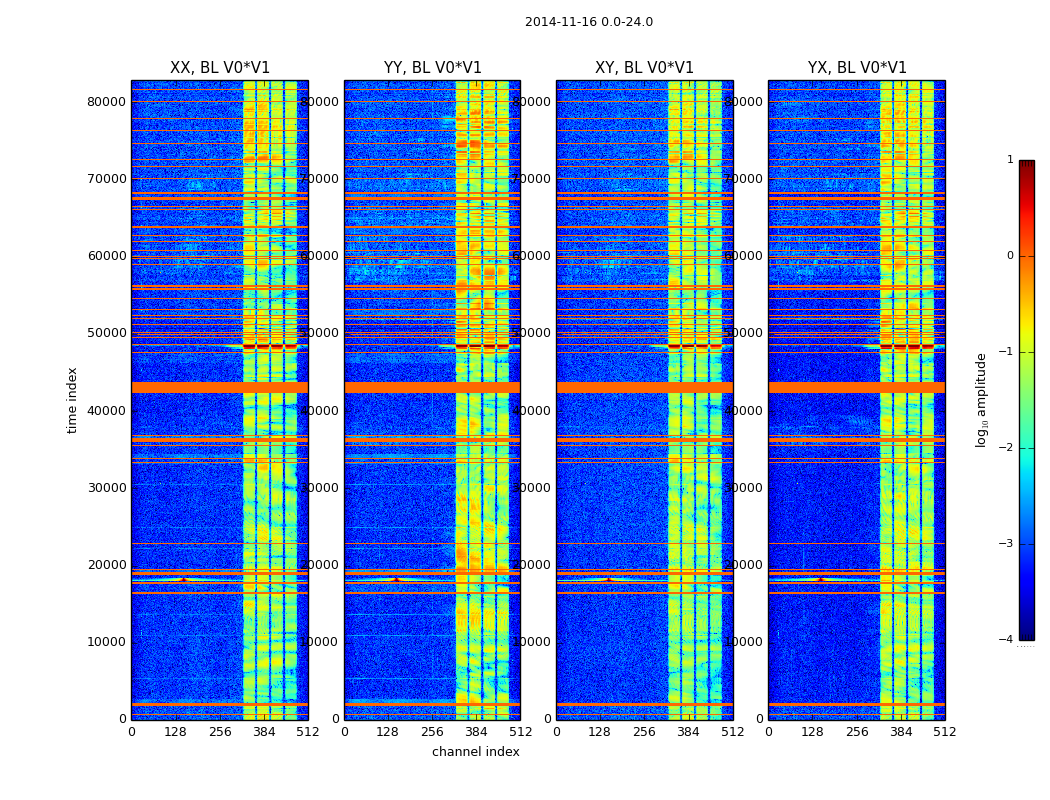The height and width of the screenshot is (800, 1050).
Task: Click the 'time index' y-axis label
Action: (x=72, y=399)
